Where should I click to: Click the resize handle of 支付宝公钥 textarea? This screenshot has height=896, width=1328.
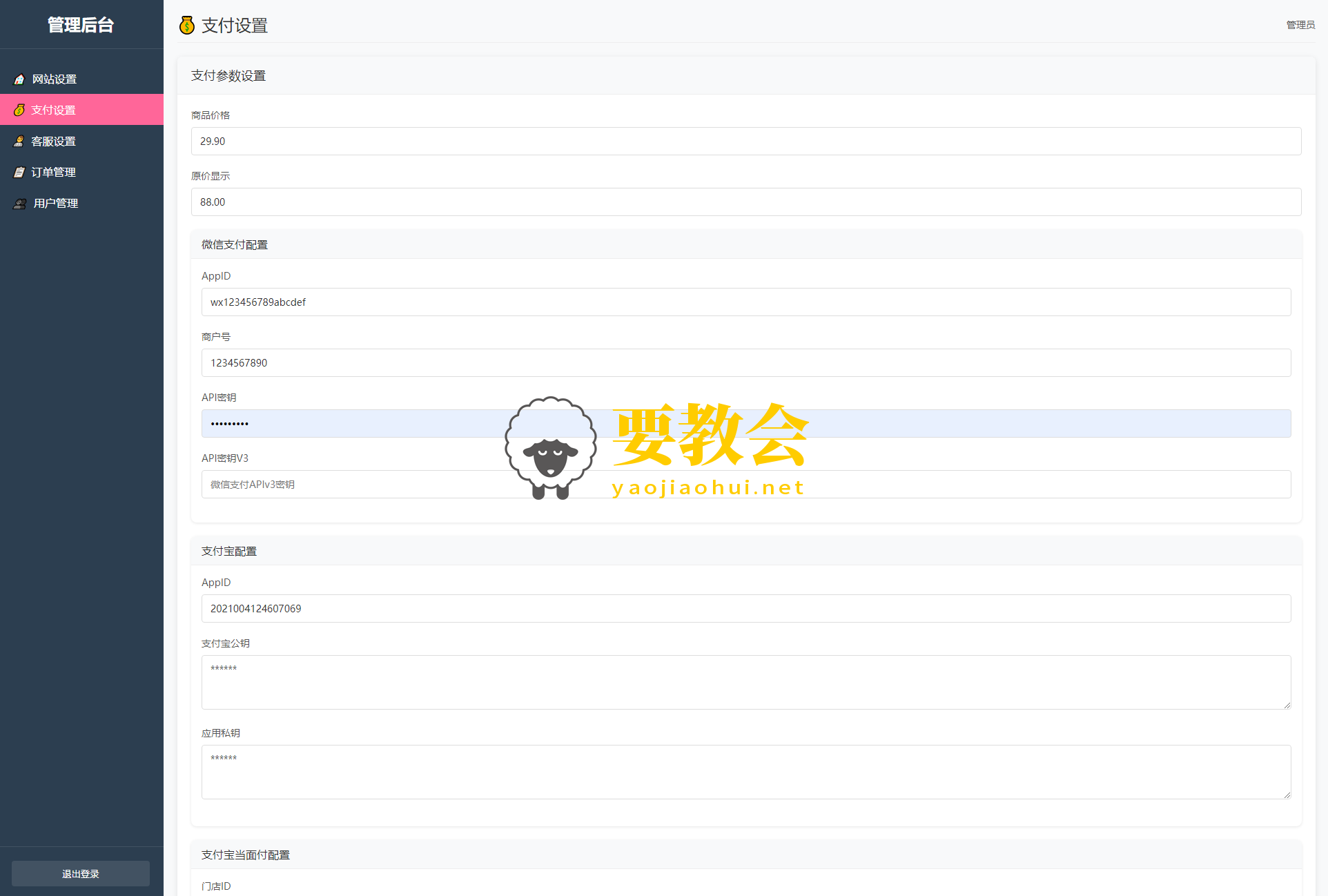click(1287, 705)
